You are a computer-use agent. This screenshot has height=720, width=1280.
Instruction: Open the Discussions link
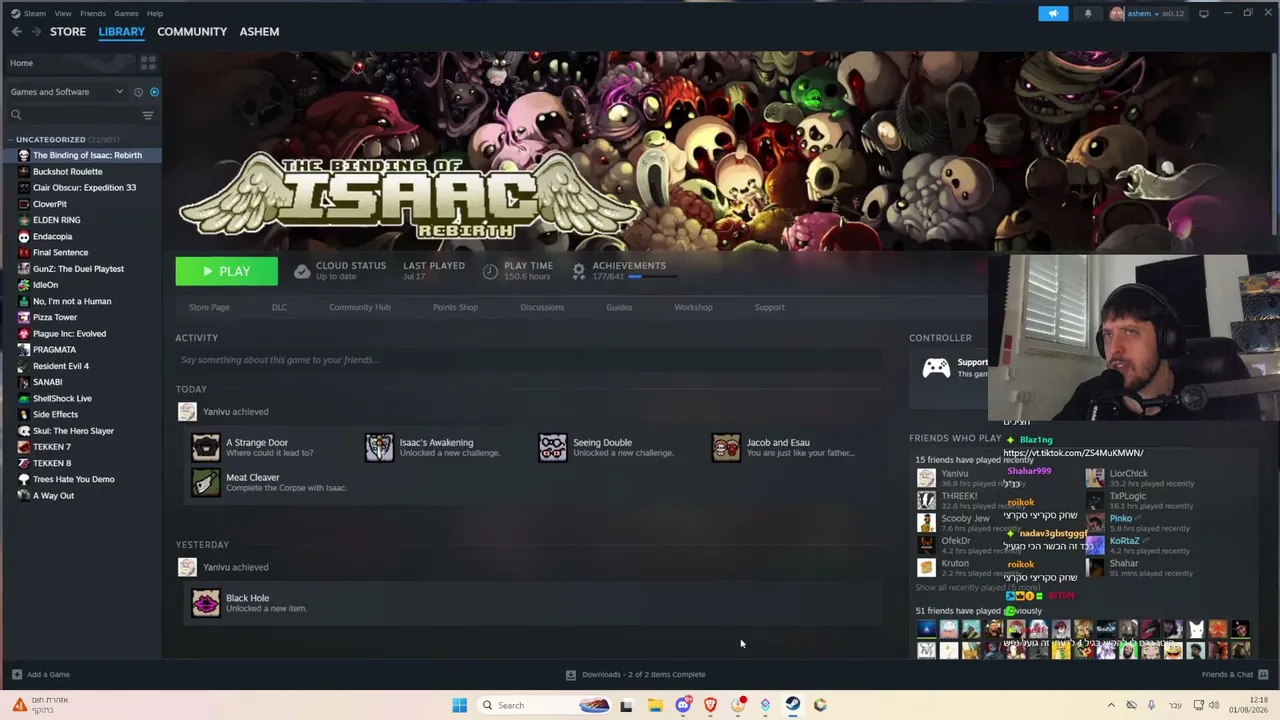tap(542, 307)
